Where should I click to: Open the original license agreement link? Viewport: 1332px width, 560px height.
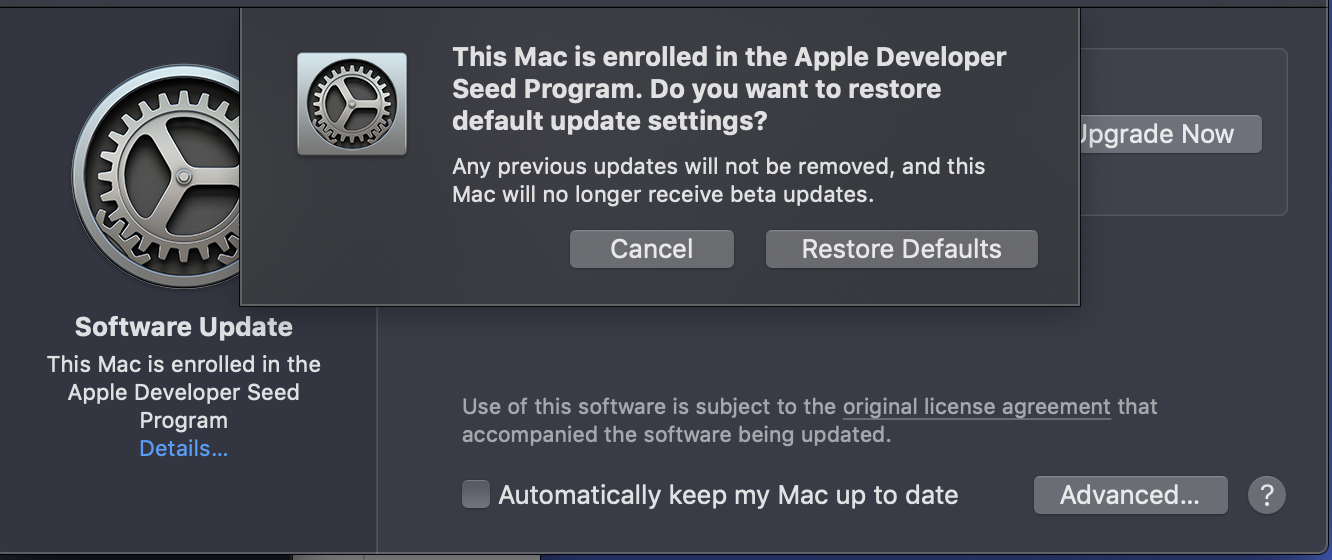976,407
